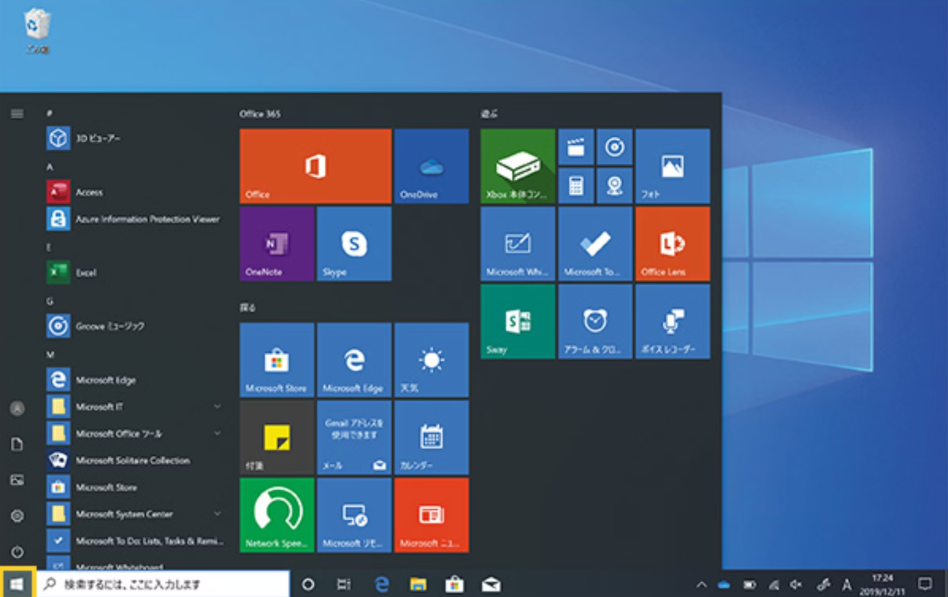Expand the Start menu hamburger navigation
948x597 pixels.
click(x=17, y=114)
